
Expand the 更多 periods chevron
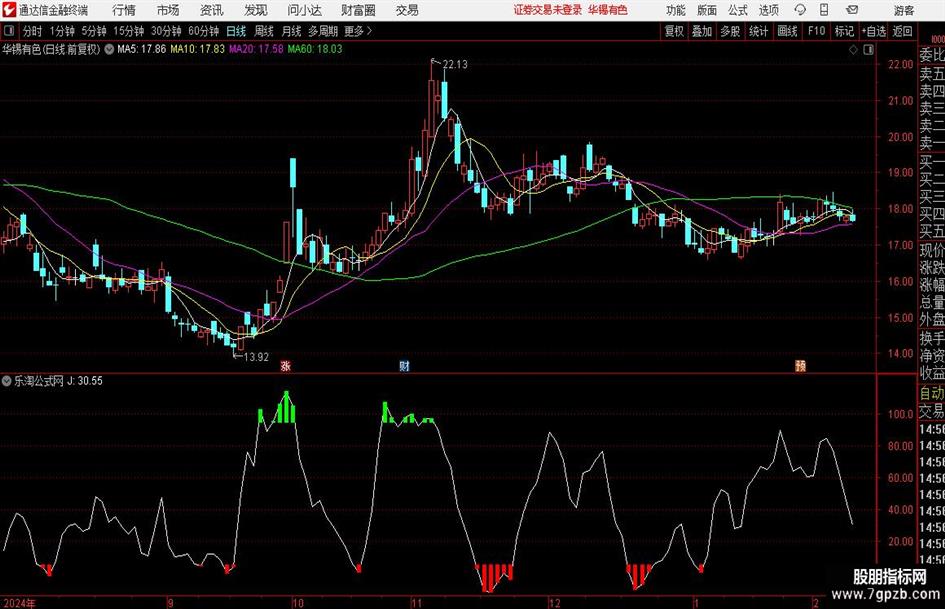[x=359, y=31]
